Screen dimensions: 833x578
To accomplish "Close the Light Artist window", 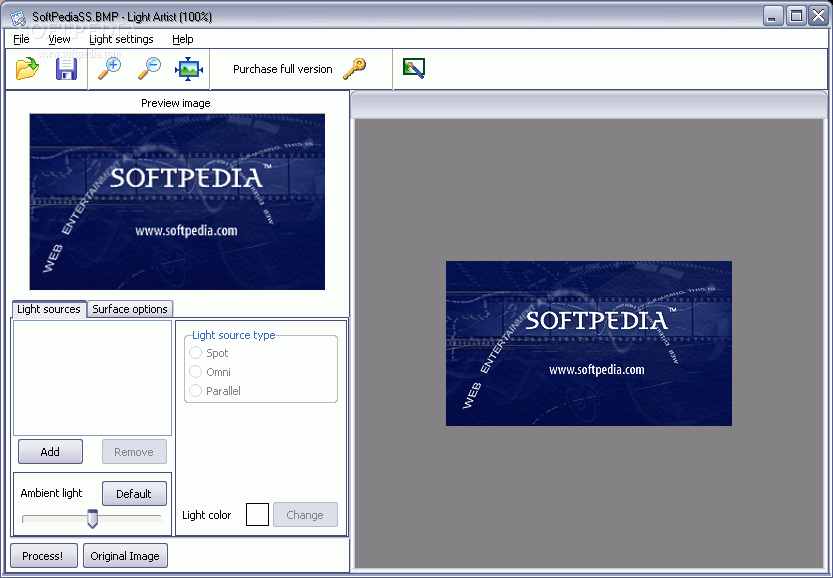I will click(819, 16).
